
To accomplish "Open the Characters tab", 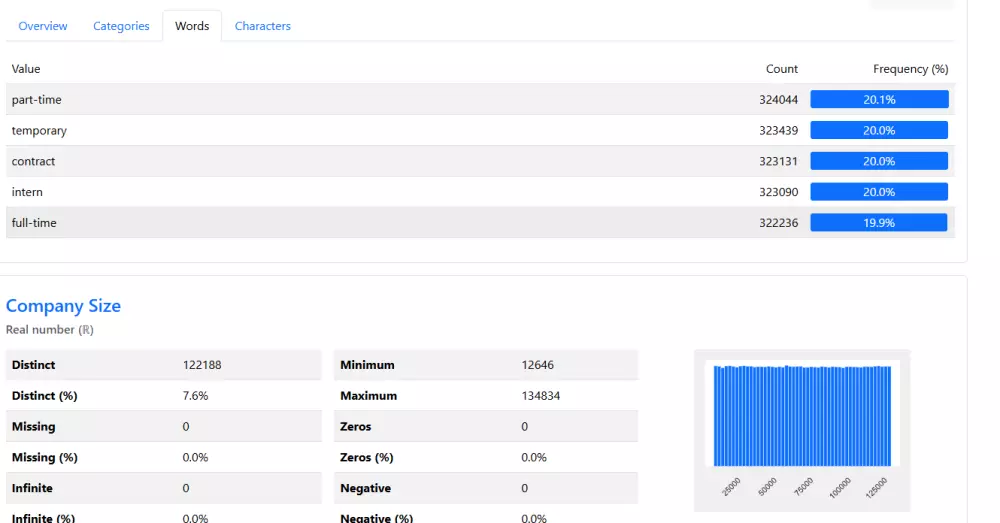I will (x=263, y=26).
